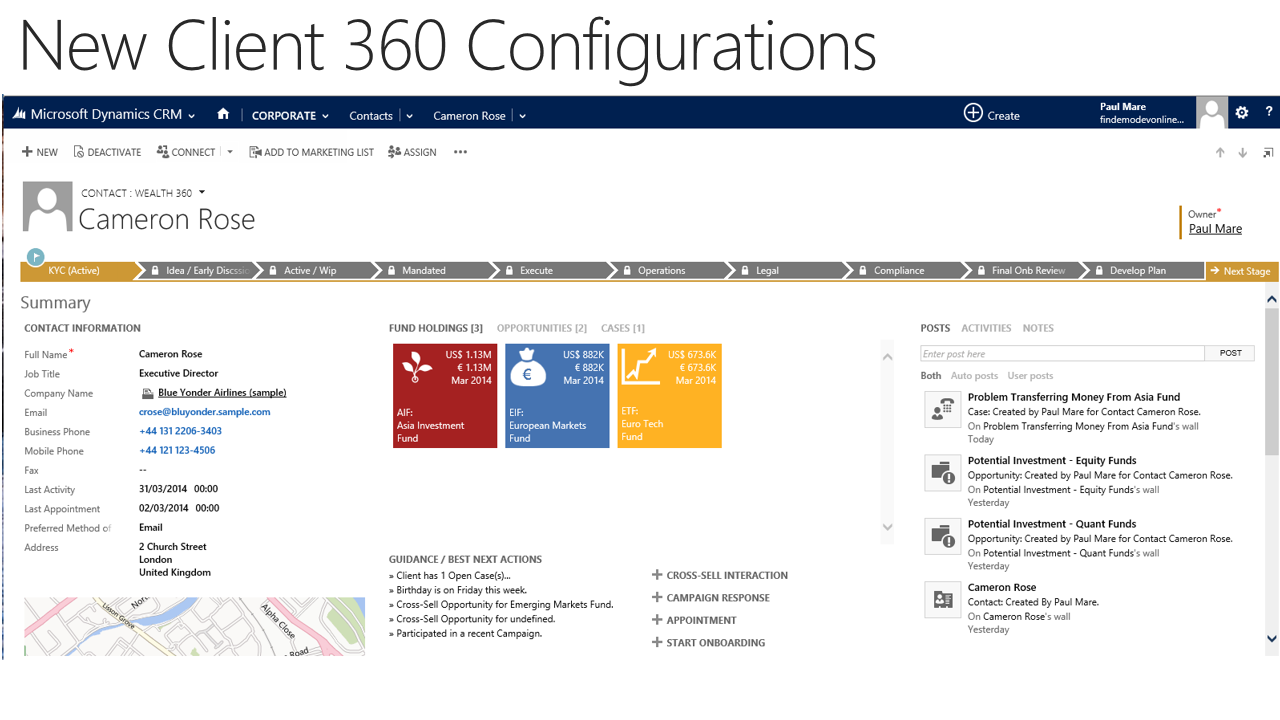Screen dimensions: 1280x720
Task: Open the settings gear icon
Action: [x=1242, y=113]
